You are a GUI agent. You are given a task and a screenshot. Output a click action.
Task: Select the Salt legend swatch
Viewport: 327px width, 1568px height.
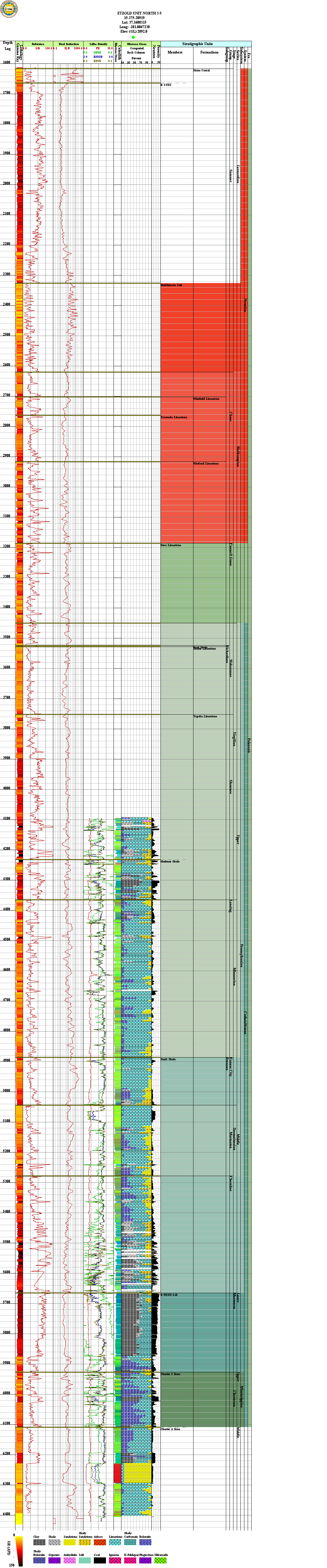(x=84, y=1561)
